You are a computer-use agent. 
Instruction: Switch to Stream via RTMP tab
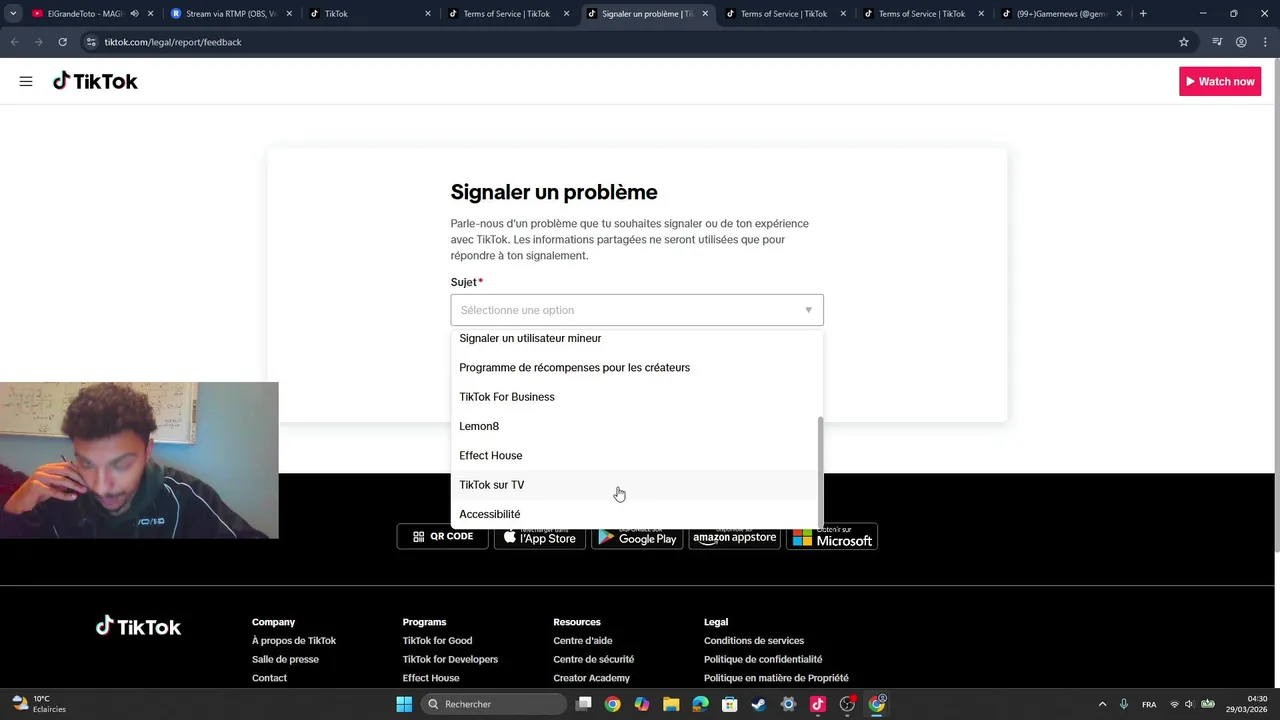coord(230,14)
